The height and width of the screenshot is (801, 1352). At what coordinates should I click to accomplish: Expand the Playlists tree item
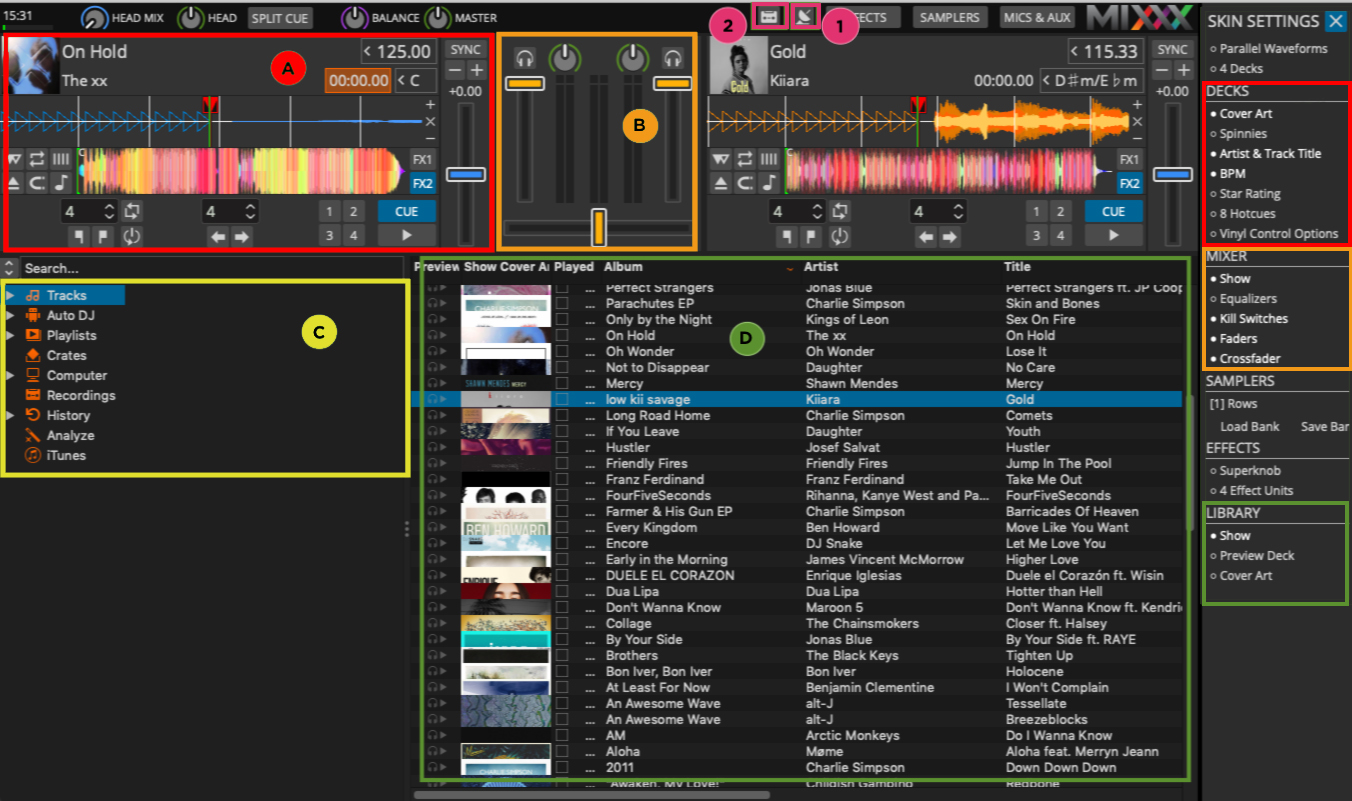click(x=11, y=336)
